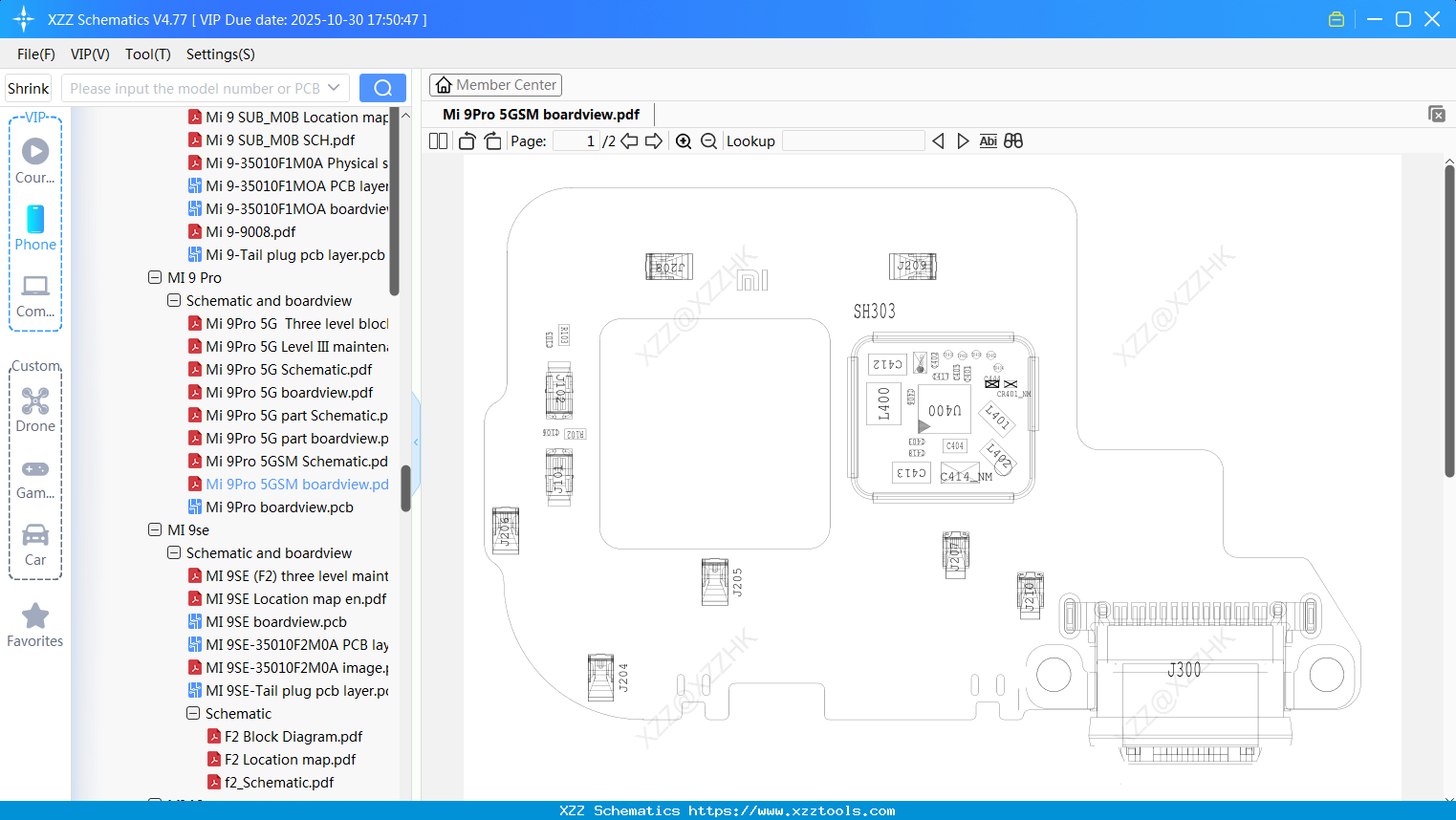Open Mi 9 SUB_M0B SCH.pdf
Viewport: 1456px width, 820px height.
click(x=280, y=140)
